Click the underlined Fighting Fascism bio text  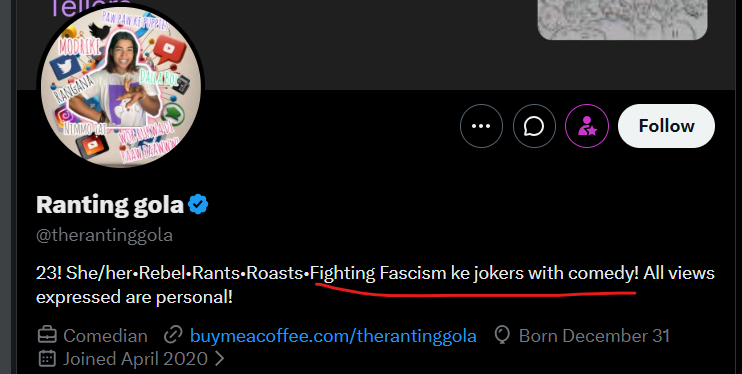click(x=475, y=273)
